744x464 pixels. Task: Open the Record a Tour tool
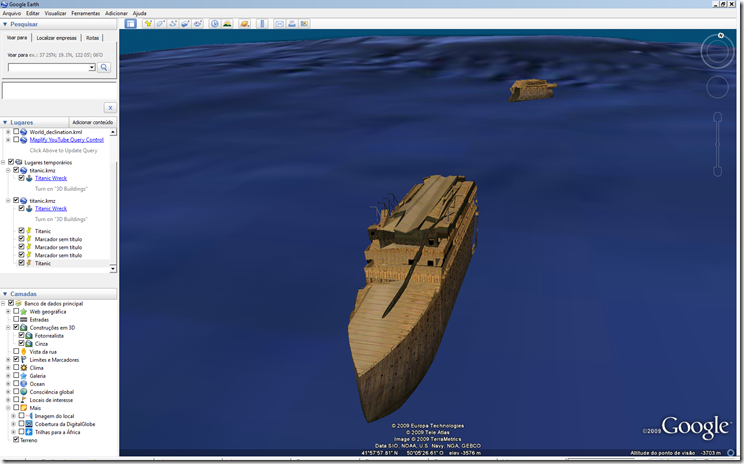coord(197,24)
